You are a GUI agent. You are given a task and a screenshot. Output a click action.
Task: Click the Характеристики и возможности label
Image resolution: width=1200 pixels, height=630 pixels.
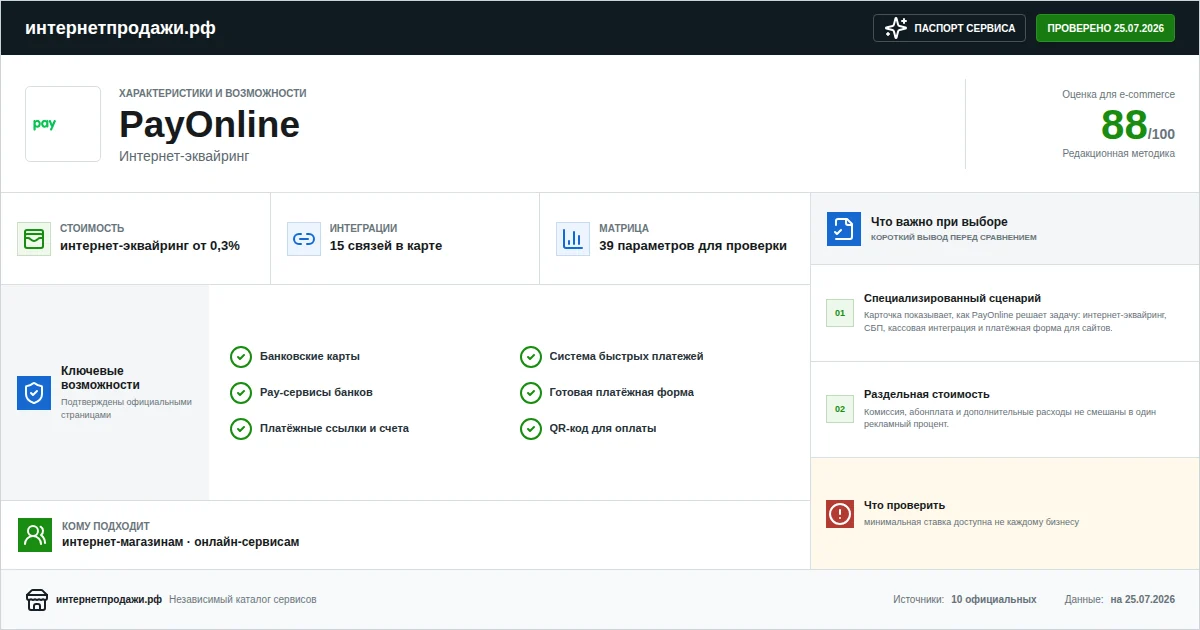(213, 93)
